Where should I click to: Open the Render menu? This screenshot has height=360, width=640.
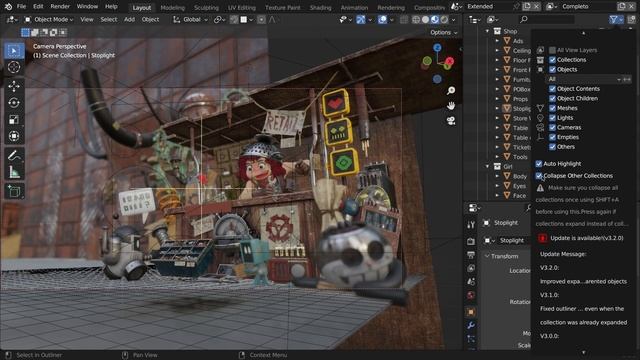pyautogui.click(x=60, y=7)
